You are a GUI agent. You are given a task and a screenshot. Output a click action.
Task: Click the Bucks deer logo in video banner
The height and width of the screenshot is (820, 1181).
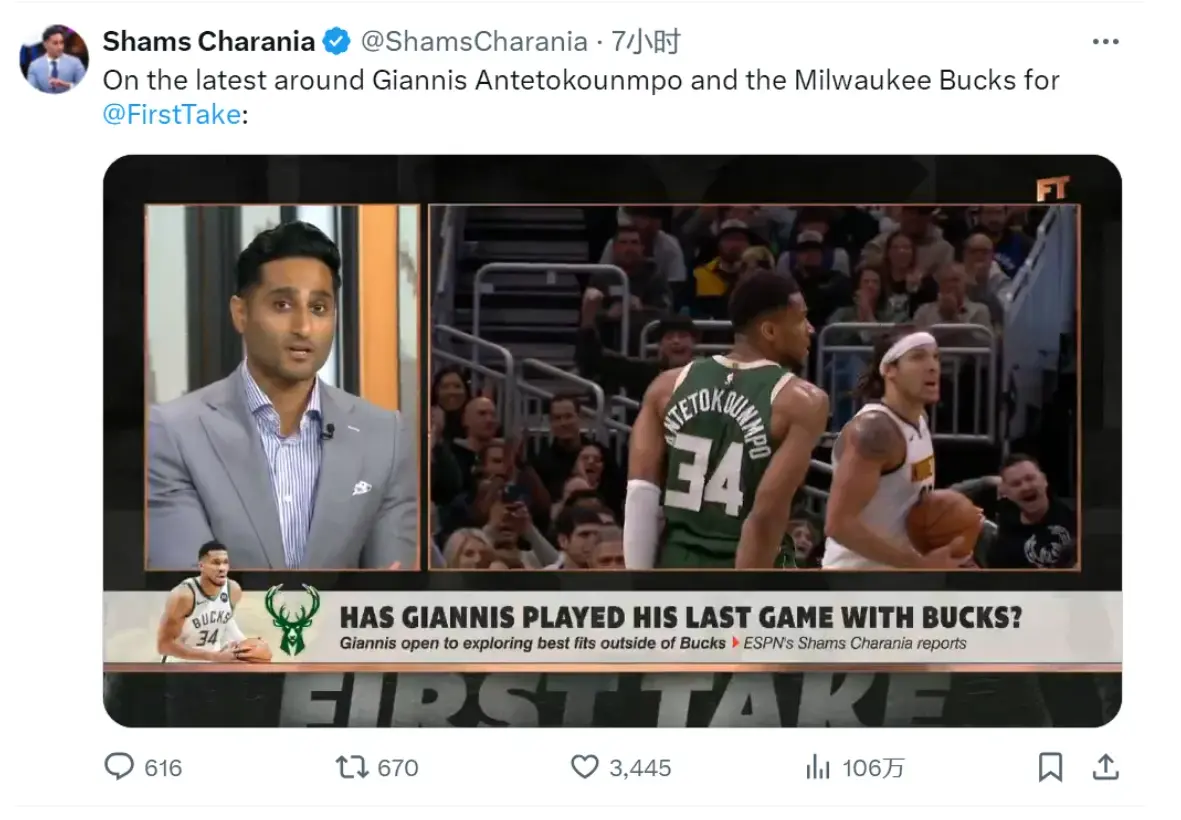coord(292,620)
